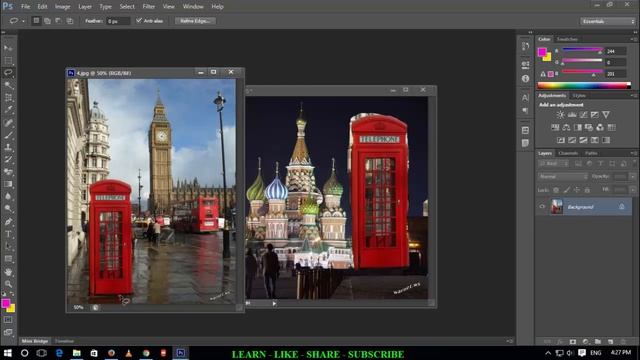Click the Refine Edge button

(x=195, y=21)
